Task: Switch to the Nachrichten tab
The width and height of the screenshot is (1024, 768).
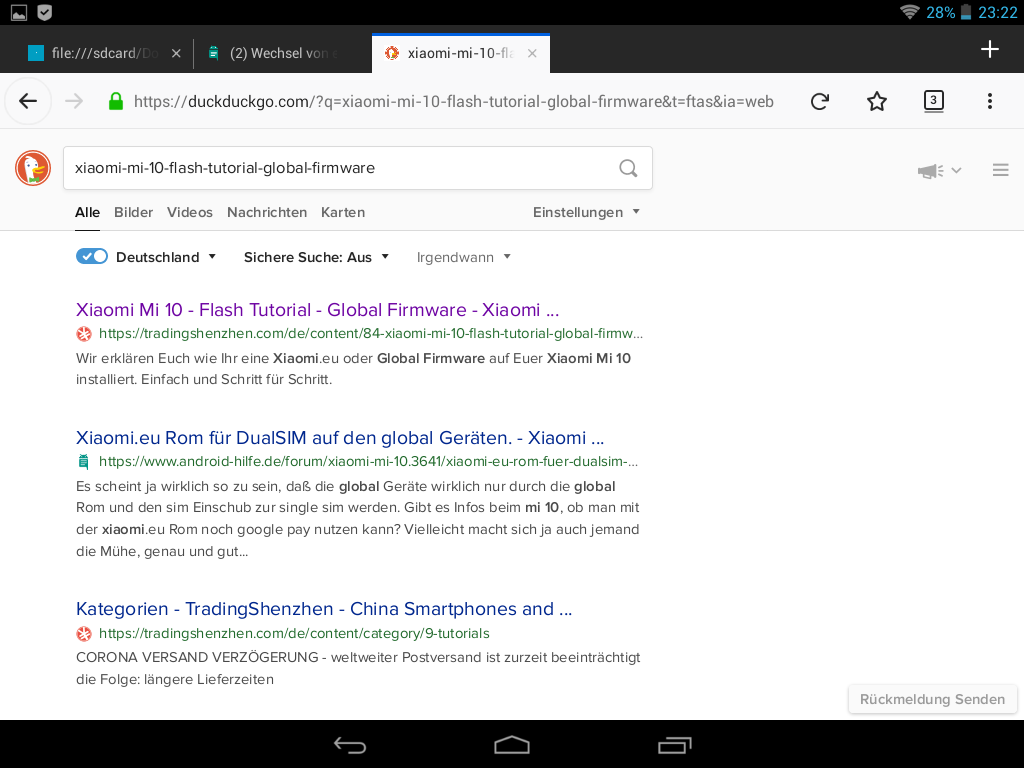Action: click(x=267, y=212)
